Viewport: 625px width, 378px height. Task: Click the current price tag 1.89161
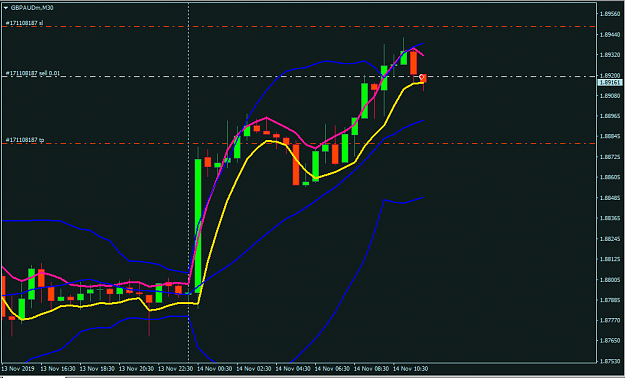[609, 83]
